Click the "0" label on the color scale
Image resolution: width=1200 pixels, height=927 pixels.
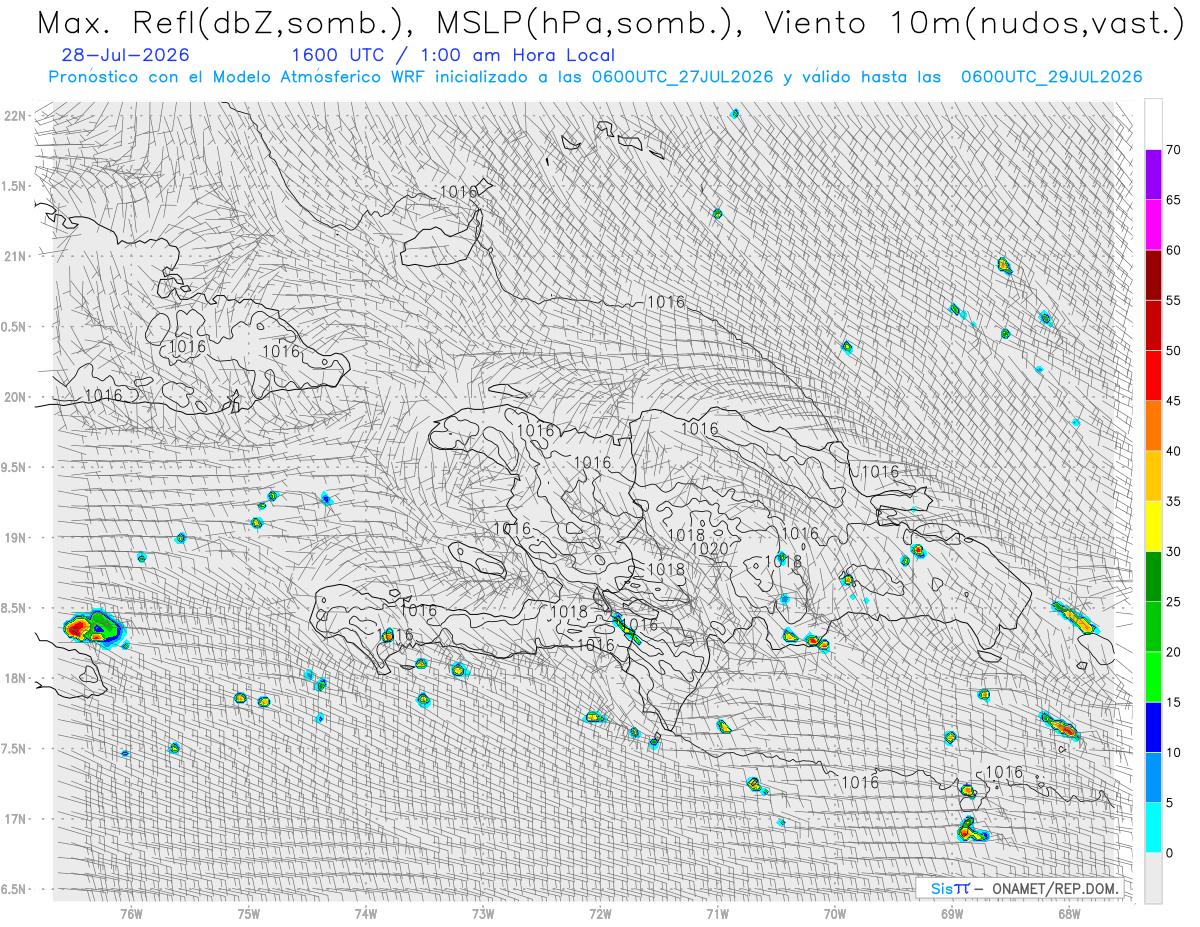(1169, 852)
